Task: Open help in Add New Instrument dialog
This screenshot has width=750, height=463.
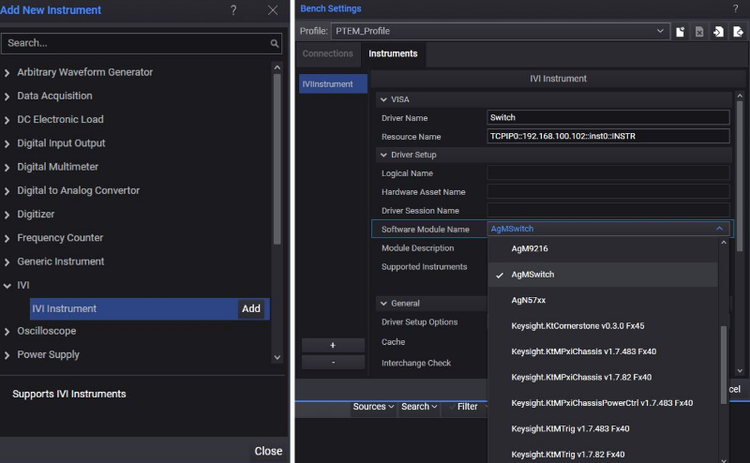Action: tap(234, 10)
